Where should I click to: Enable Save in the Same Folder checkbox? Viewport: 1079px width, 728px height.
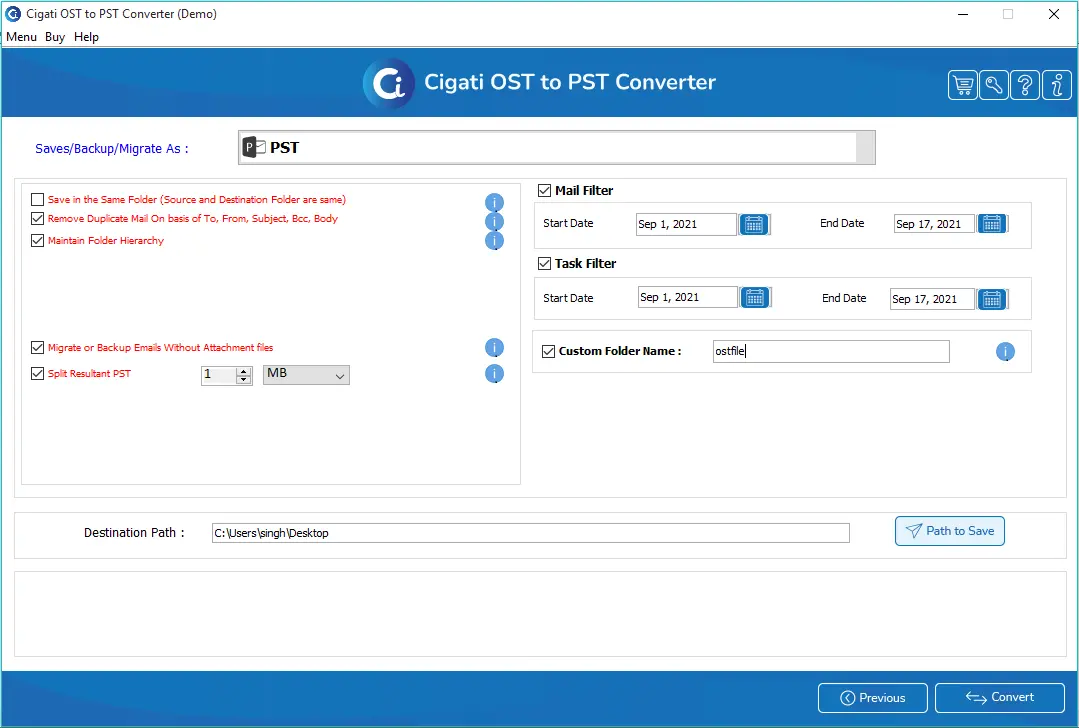click(x=38, y=200)
